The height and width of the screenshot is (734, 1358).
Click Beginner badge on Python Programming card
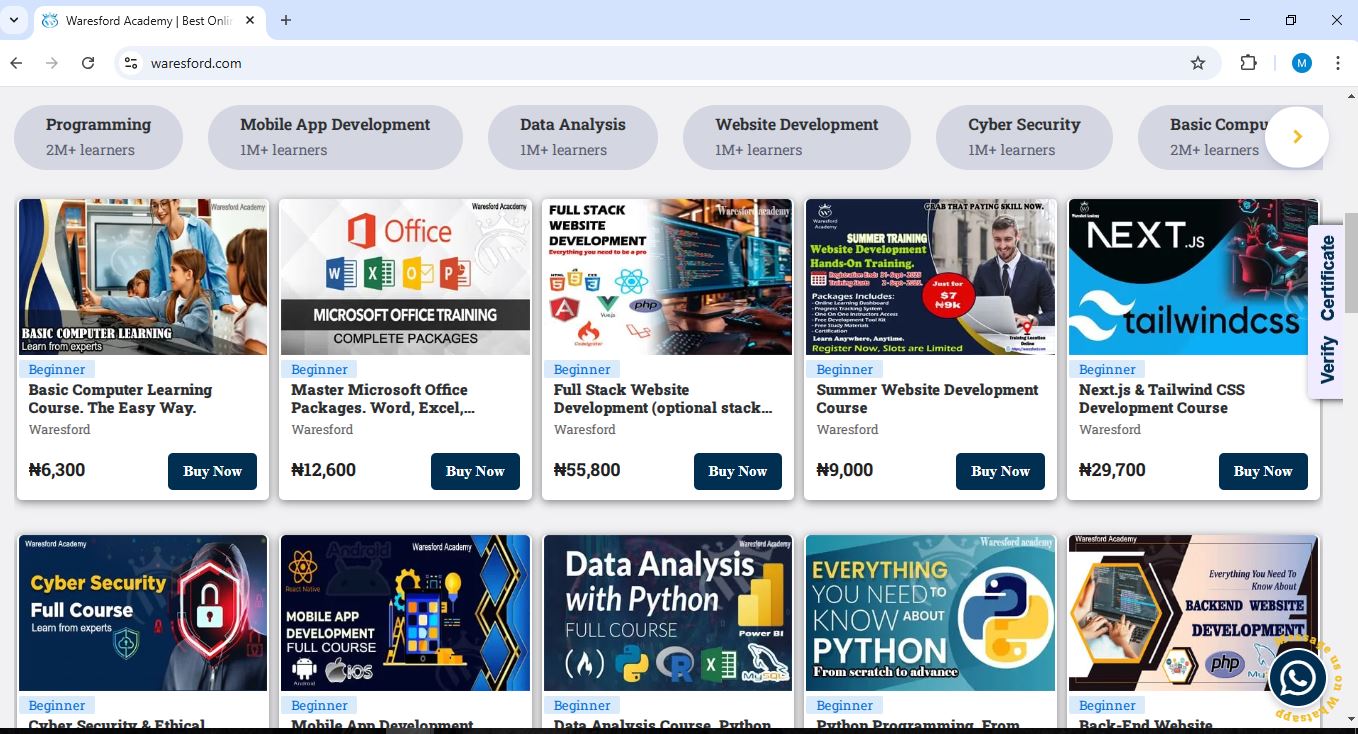[x=845, y=705]
